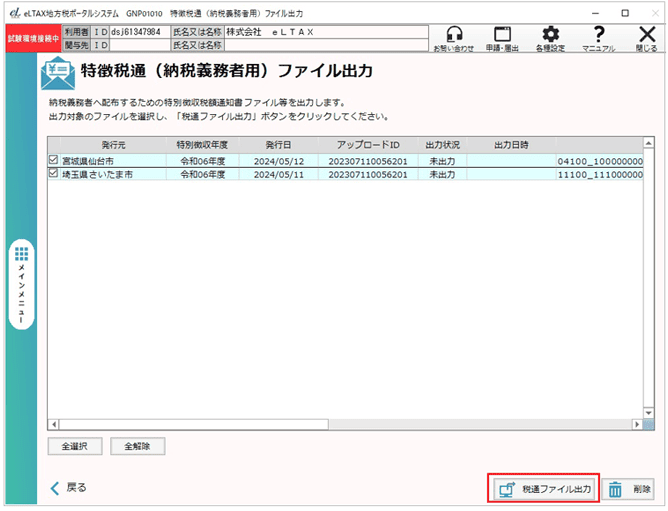Open the マニュアル question mark icon
Image resolution: width=668 pixels, height=511 pixels.
tap(599, 38)
